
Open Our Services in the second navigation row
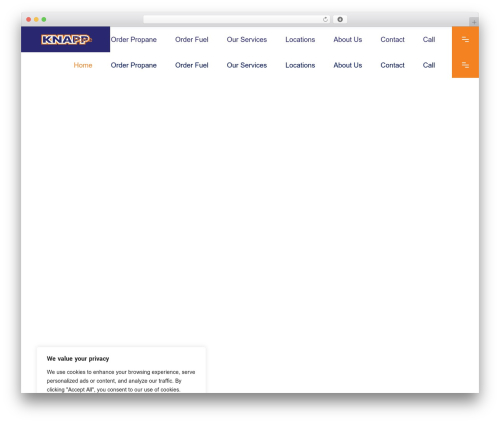pos(247,65)
